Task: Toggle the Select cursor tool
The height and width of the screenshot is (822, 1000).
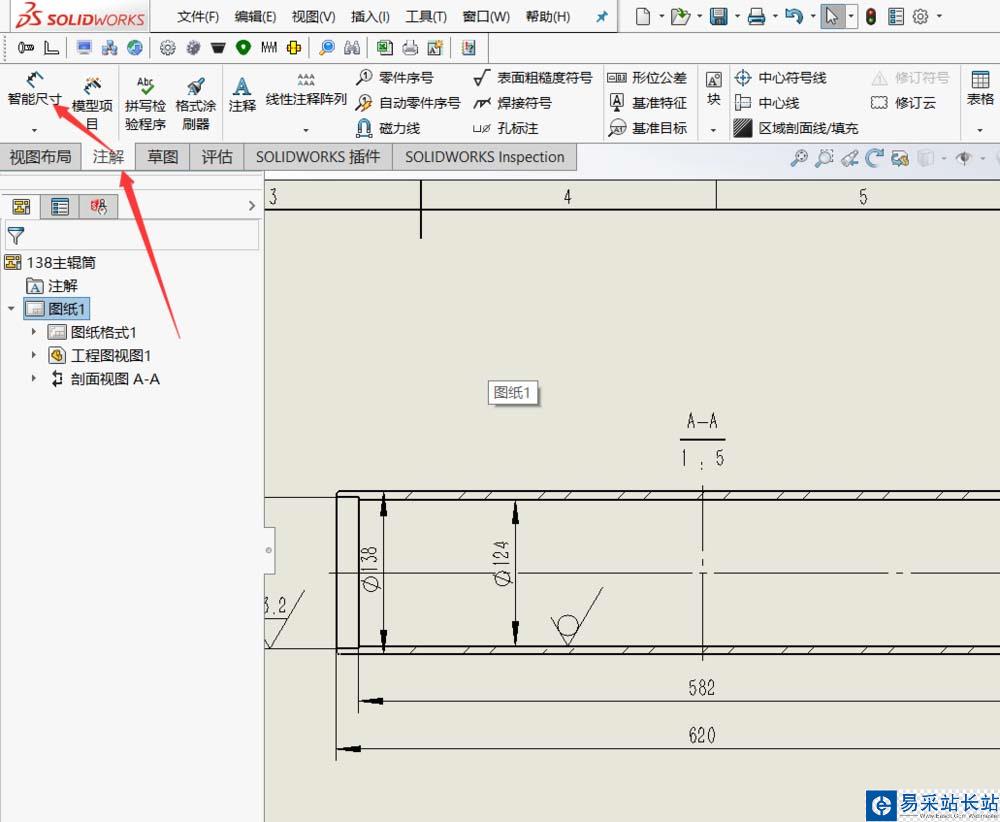Action: click(x=832, y=16)
